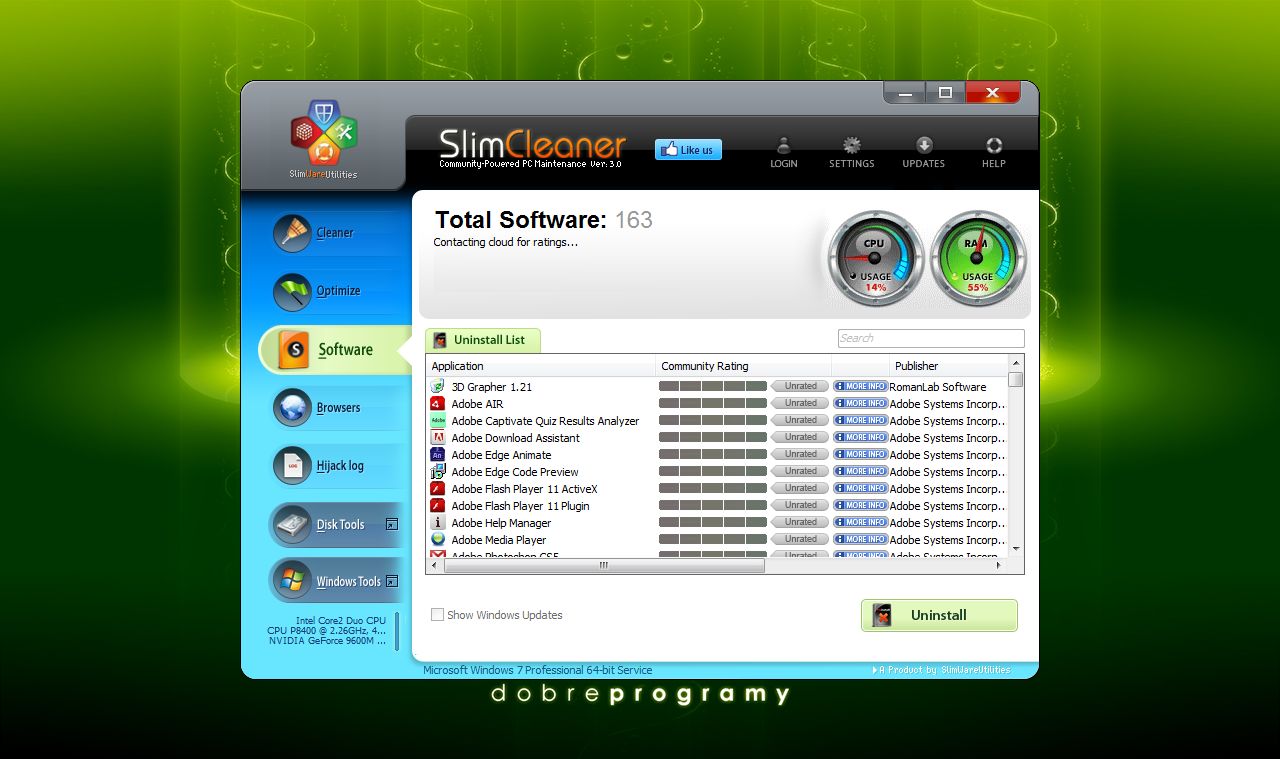Sort by the Application column header
Viewport: 1280px width, 759px height.
tap(541, 366)
